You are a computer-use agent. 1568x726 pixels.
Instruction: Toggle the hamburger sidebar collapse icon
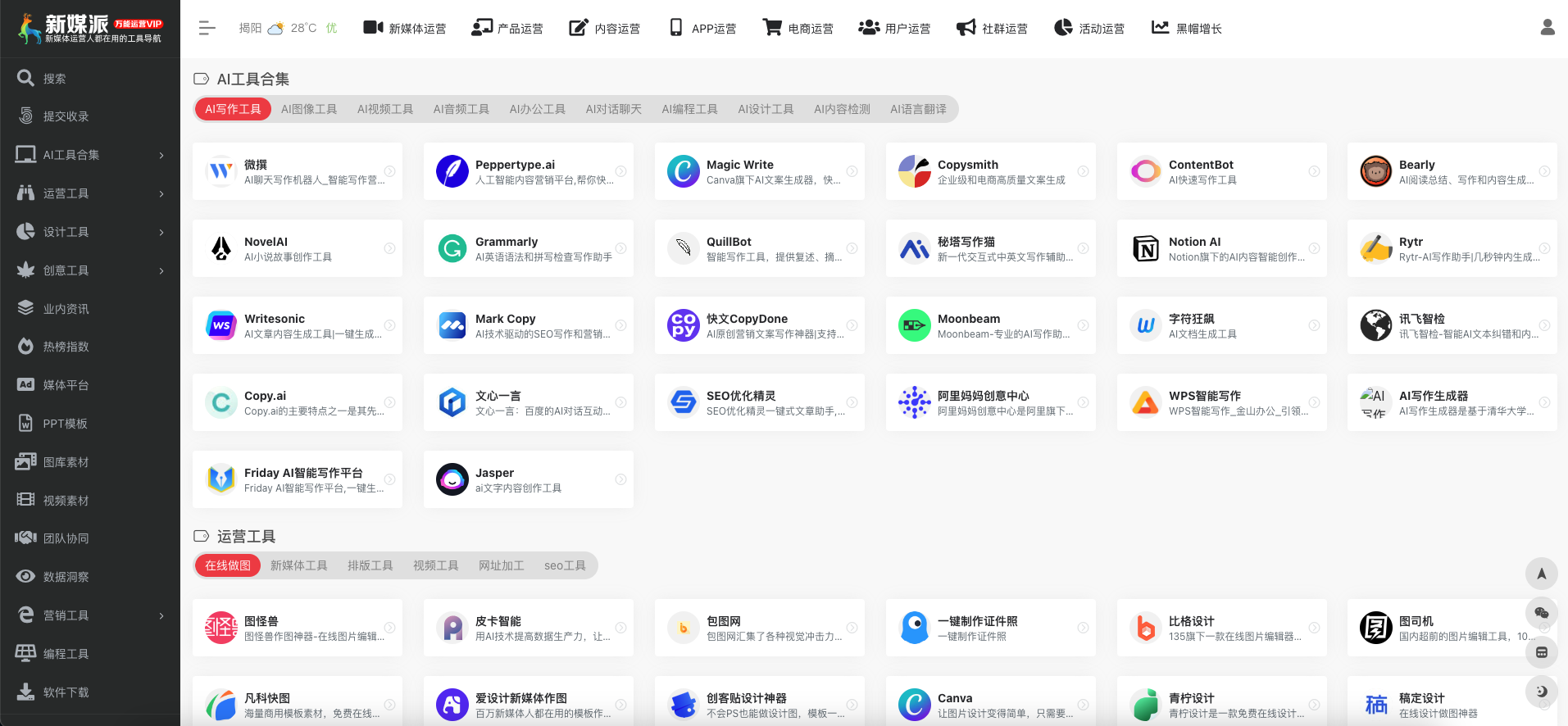point(207,28)
